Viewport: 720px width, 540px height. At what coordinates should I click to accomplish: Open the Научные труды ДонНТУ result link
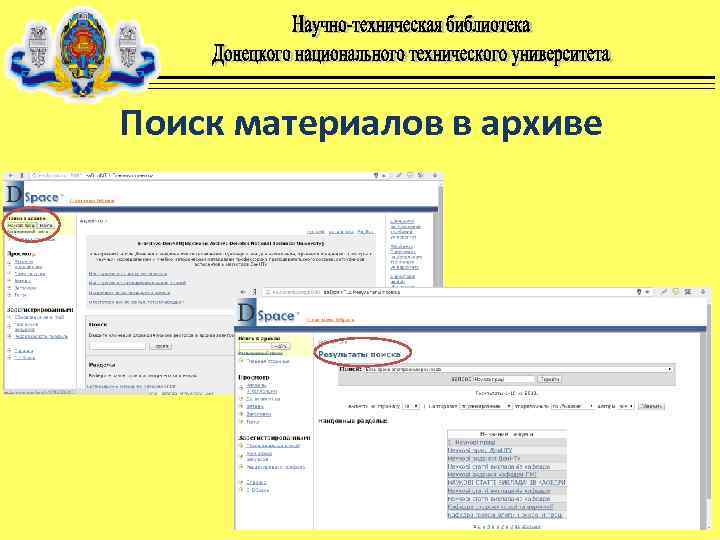pyautogui.click(x=479, y=450)
